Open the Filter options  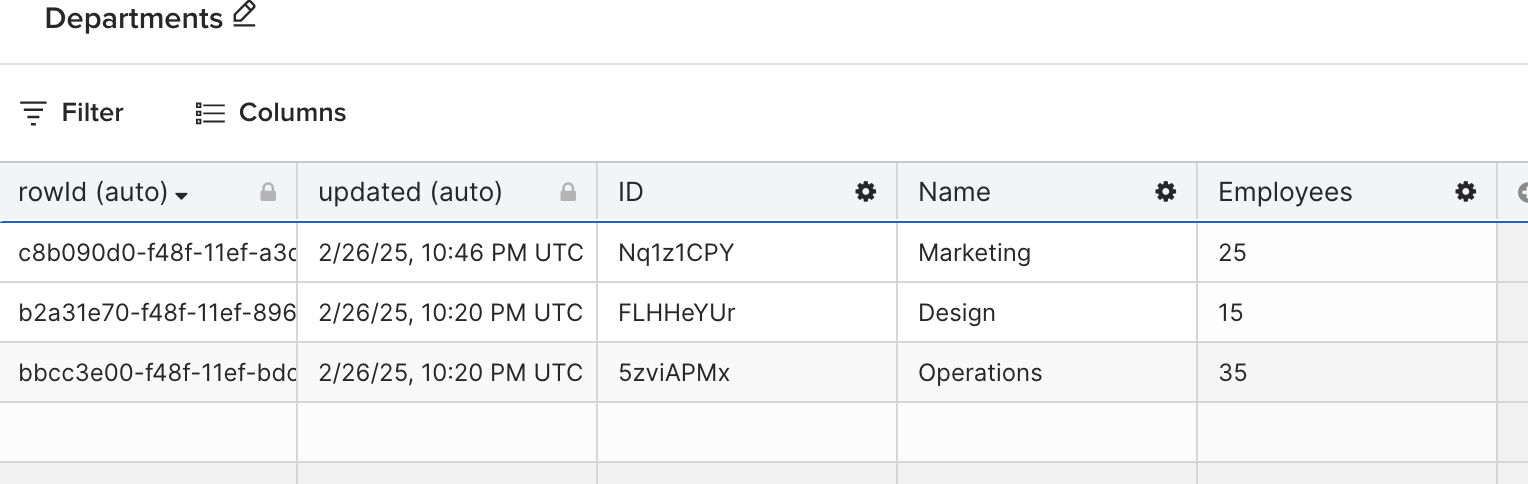click(72, 113)
